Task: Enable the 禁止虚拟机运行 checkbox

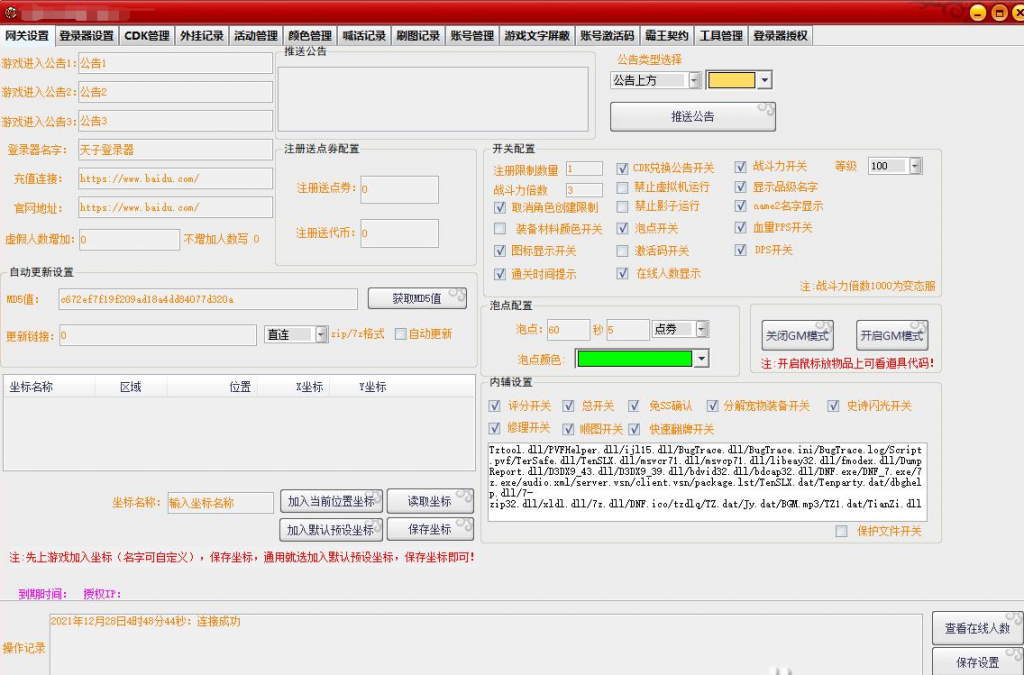Action: [623, 187]
